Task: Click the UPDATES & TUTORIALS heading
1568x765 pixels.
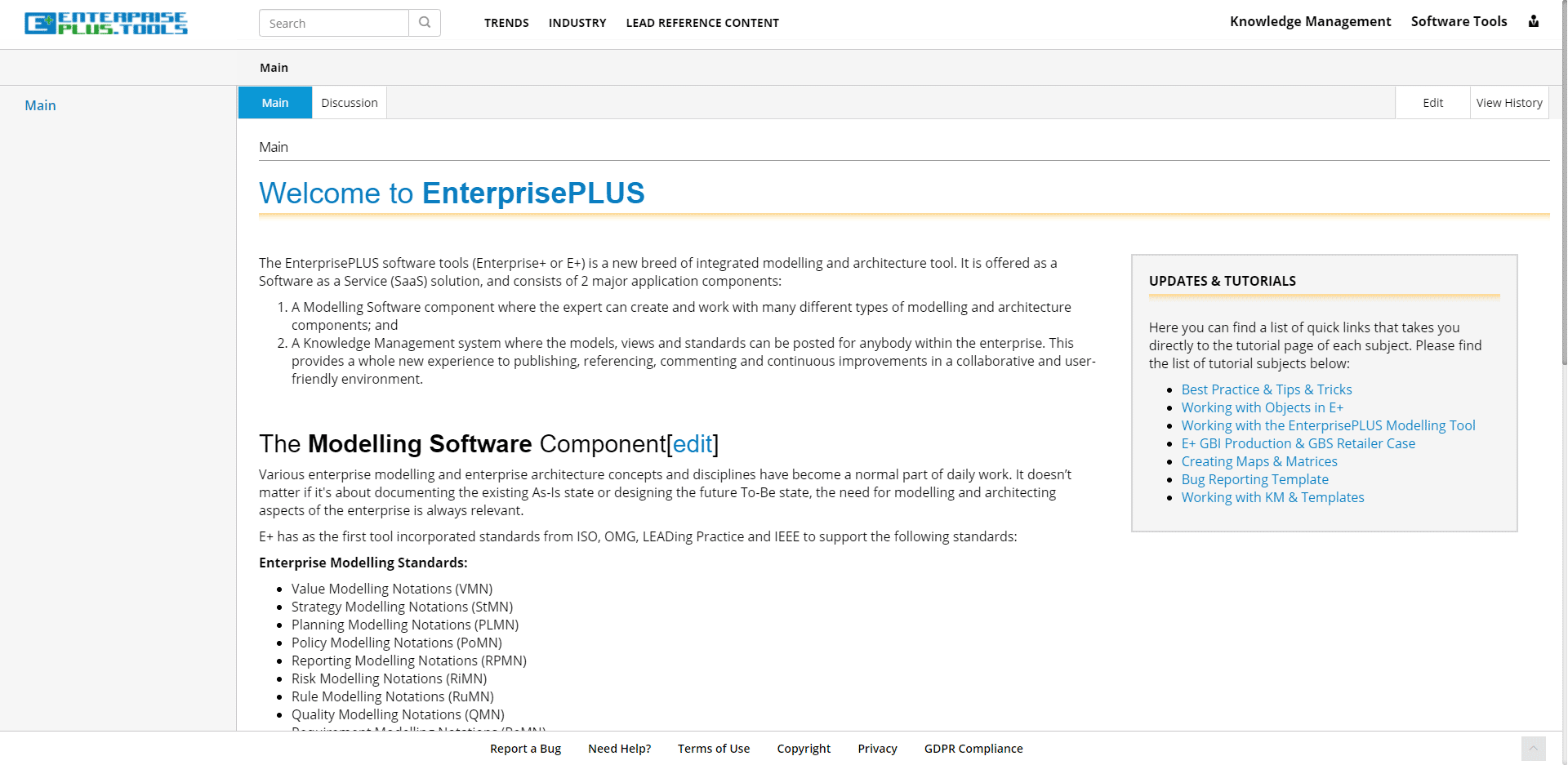Action: [1223, 281]
